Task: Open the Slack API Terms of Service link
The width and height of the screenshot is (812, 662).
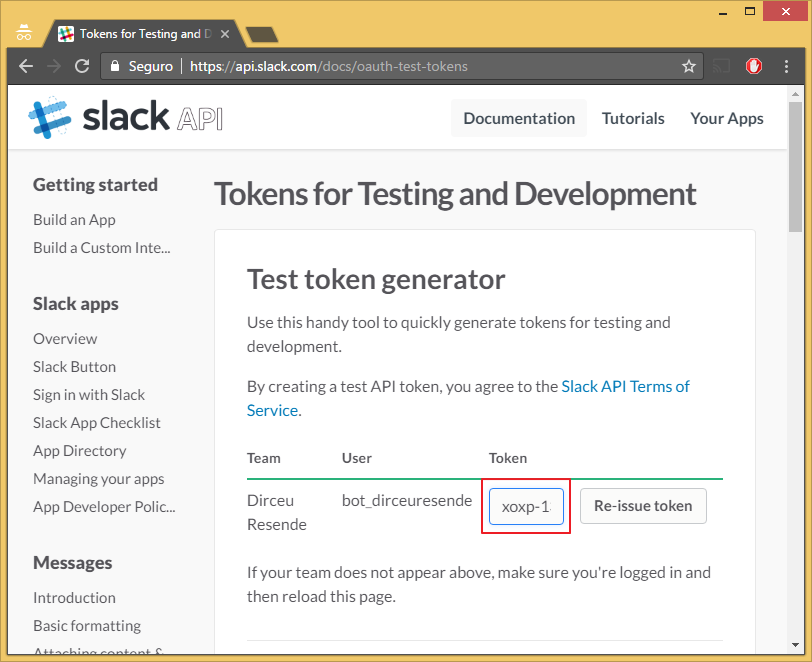Action: coord(626,386)
